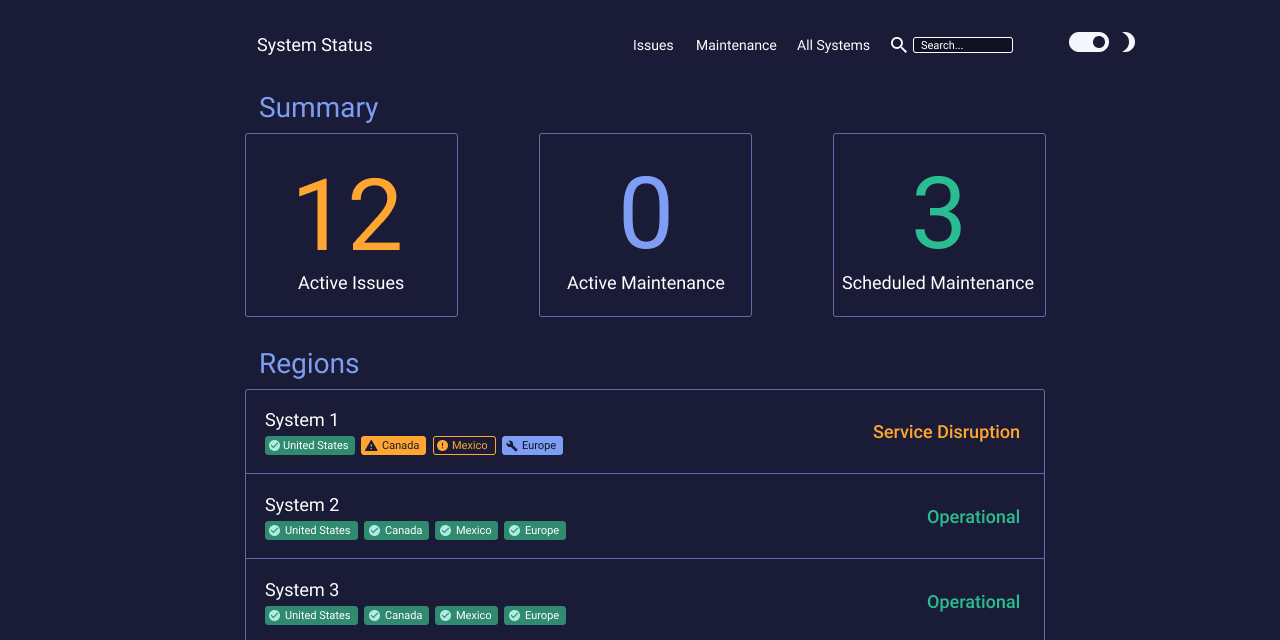Click the Canada badge under System 3
1280x640 pixels.
pos(396,615)
